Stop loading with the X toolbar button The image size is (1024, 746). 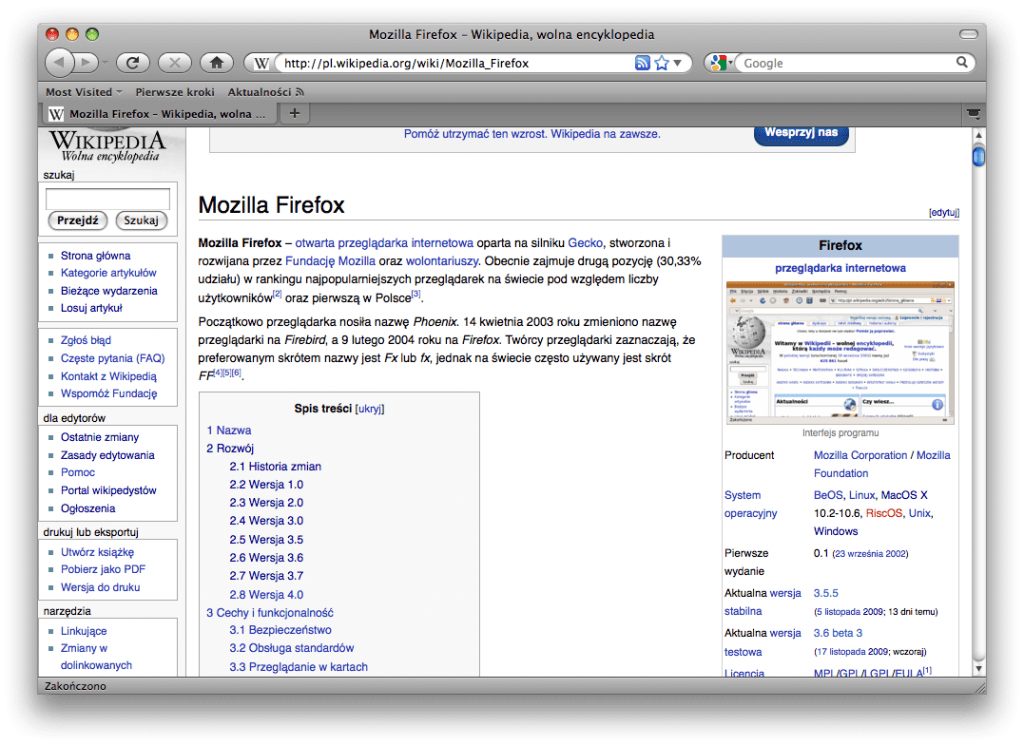tap(174, 63)
